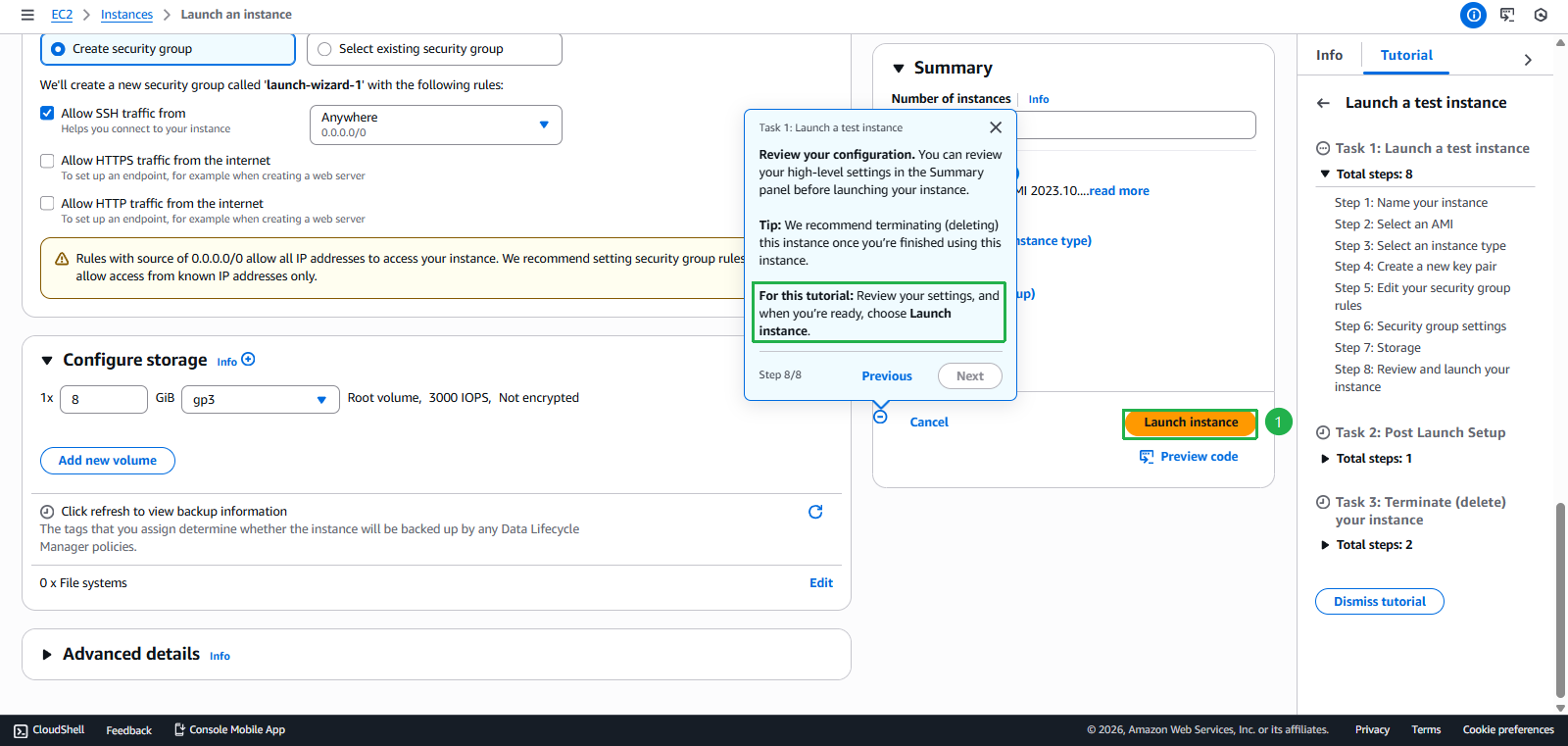
Task: Open the Anywhere SSH source dropdown
Action: tap(435, 124)
